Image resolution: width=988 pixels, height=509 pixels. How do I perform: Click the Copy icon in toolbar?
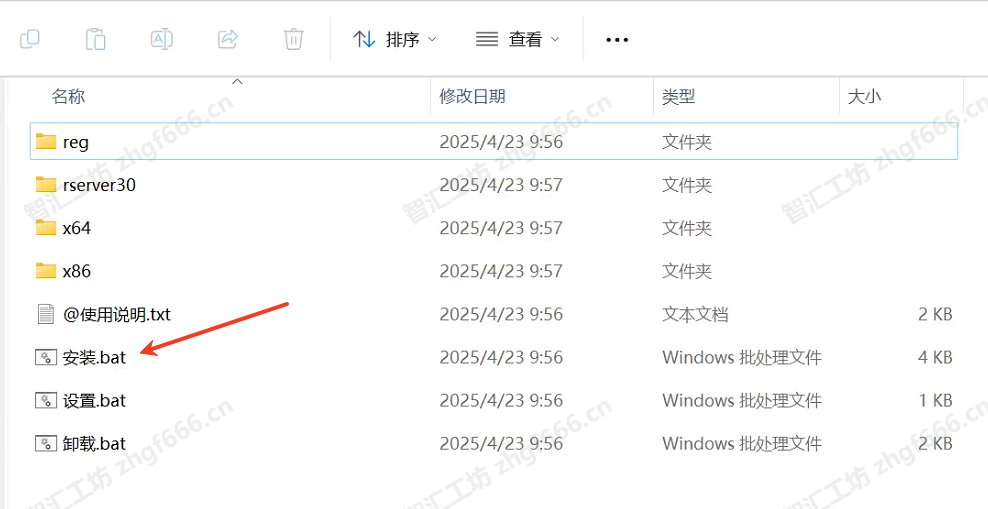click(x=30, y=39)
